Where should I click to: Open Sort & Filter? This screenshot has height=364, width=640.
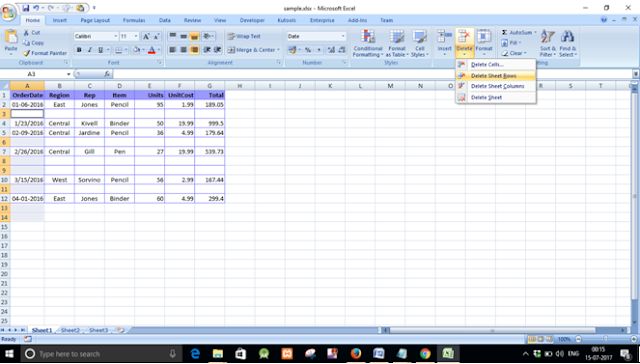(547, 43)
